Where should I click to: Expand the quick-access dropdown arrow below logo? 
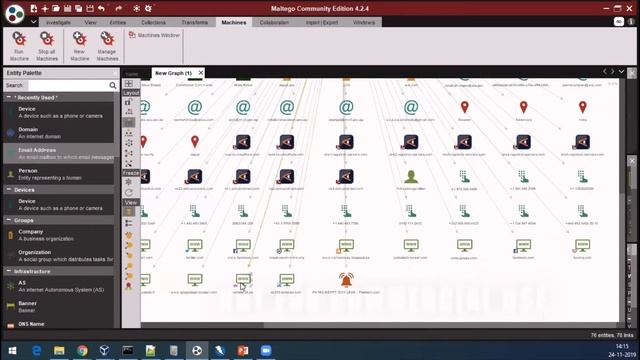tap(33, 22)
